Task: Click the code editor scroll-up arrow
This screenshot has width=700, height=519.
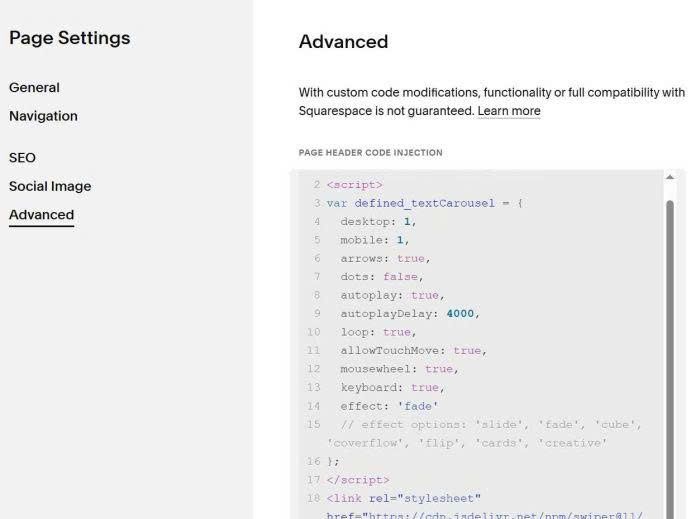Action: (670, 178)
